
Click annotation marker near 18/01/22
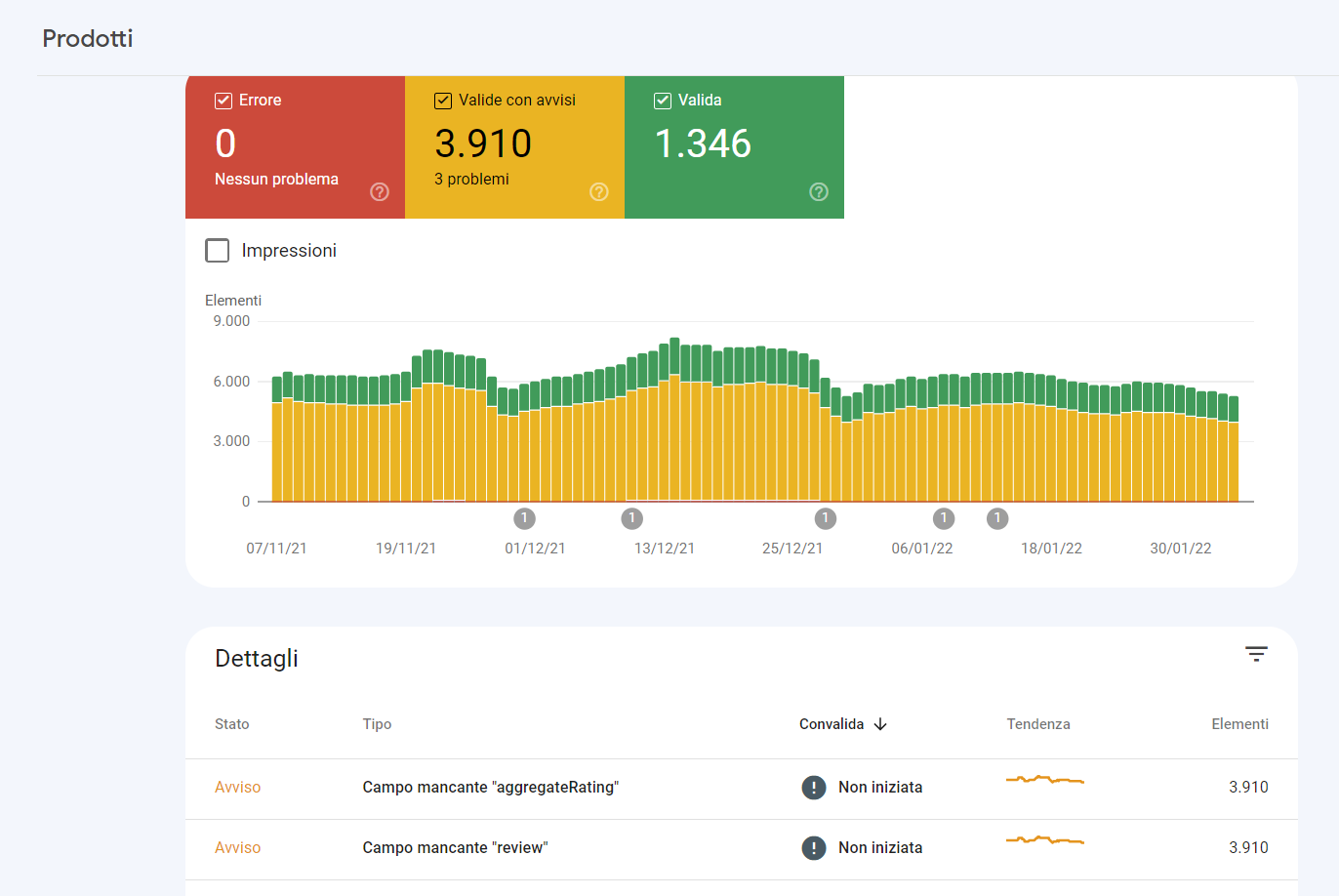click(997, 518)
